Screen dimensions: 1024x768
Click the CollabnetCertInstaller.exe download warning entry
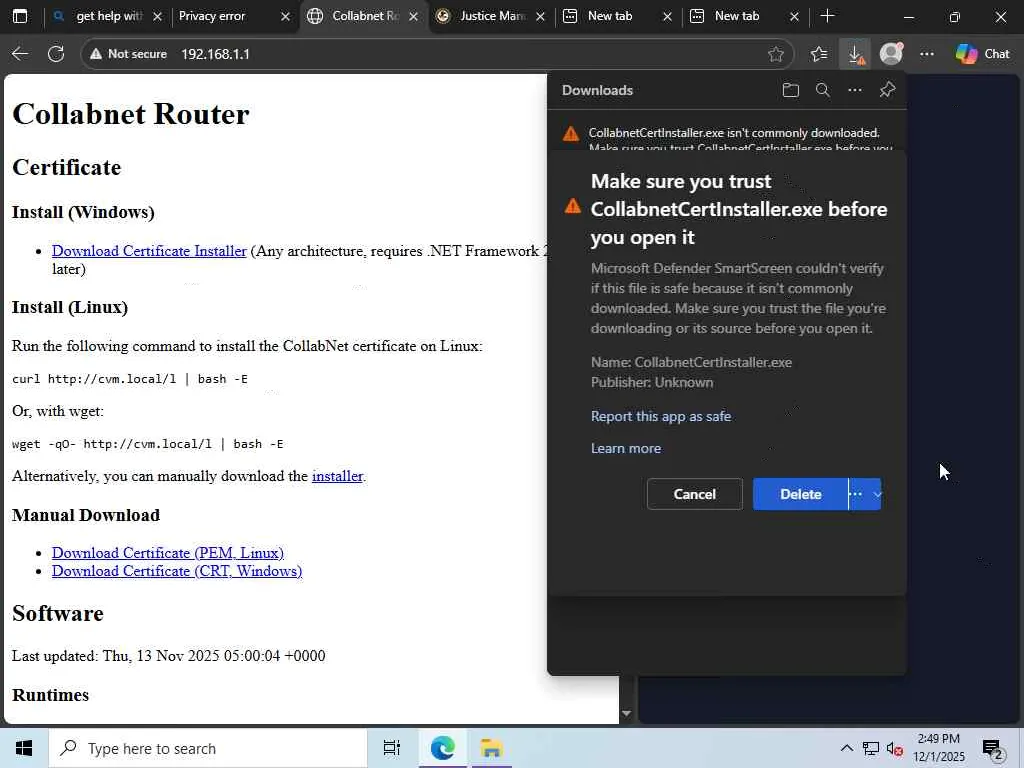727,136
